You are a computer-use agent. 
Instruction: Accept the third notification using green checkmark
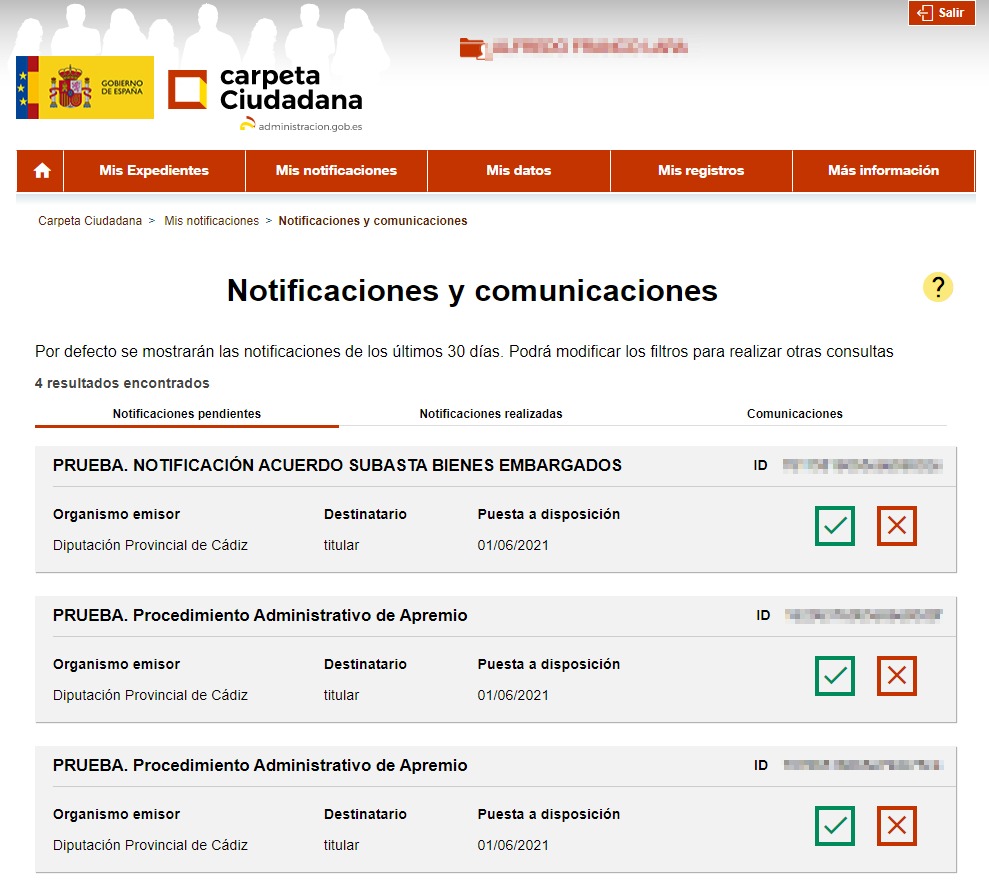834,826
